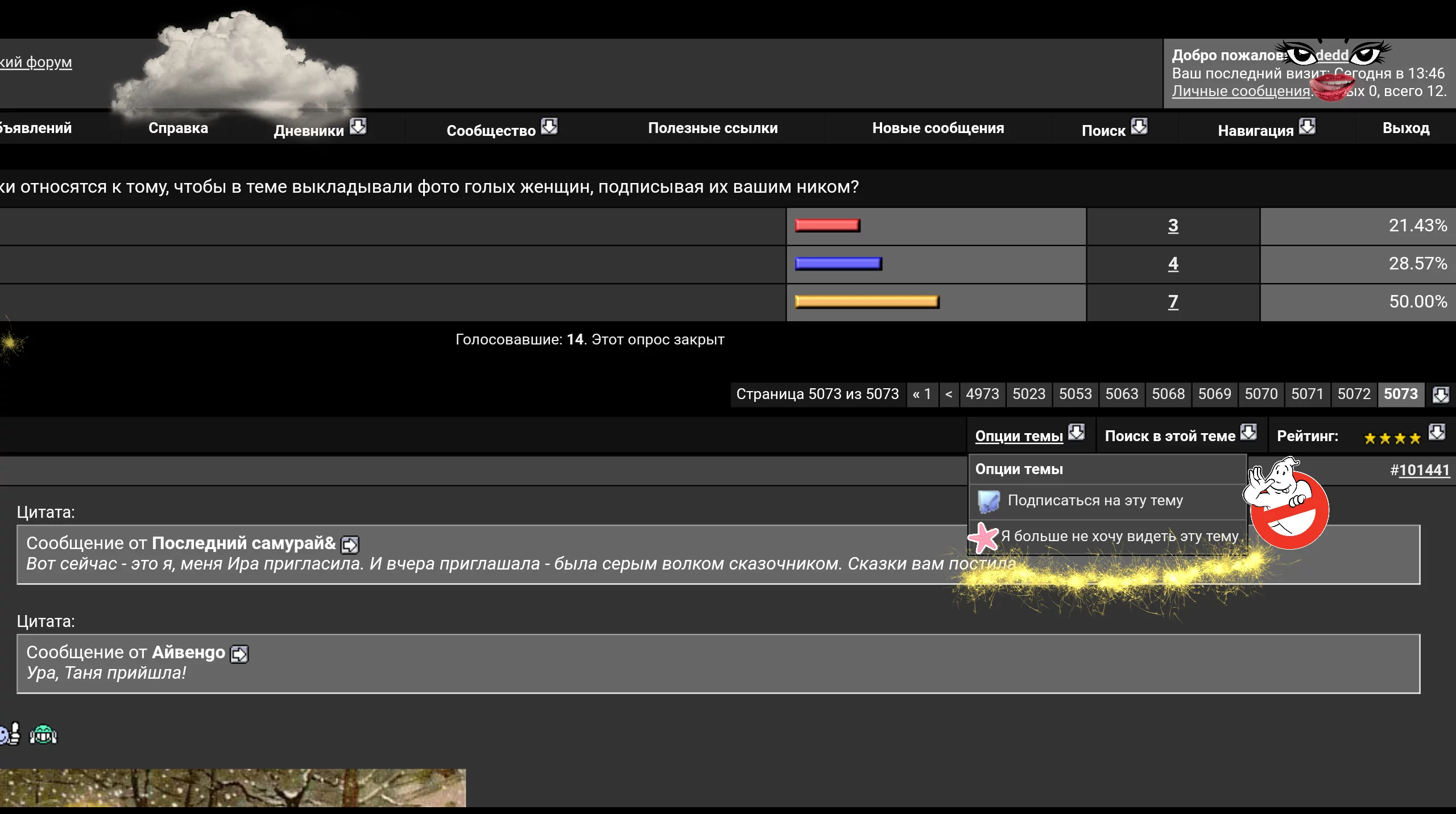
Task: Click the subscribe icon next to Подписаться на эту тему
Action: coord(988,501)
